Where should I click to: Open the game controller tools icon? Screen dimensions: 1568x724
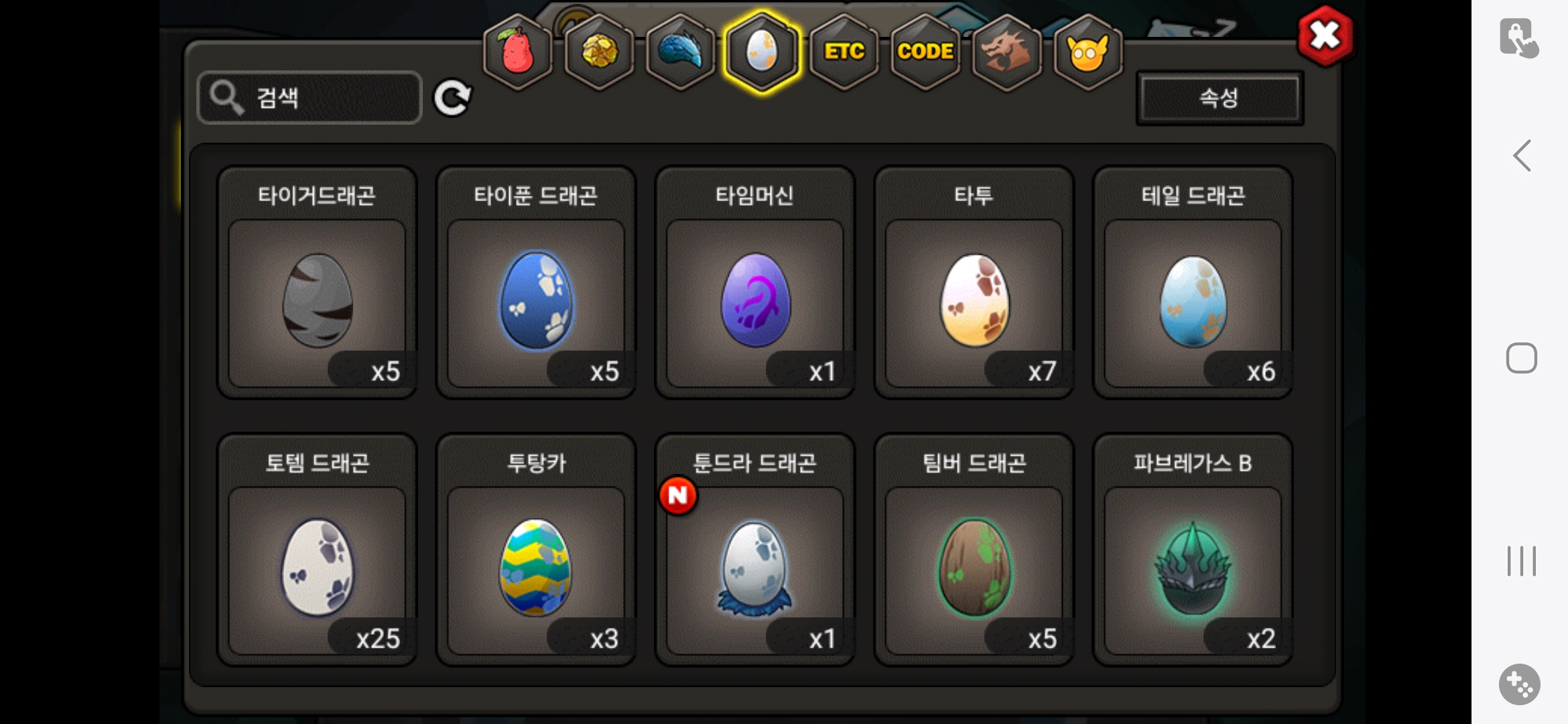pos(1520,684)
